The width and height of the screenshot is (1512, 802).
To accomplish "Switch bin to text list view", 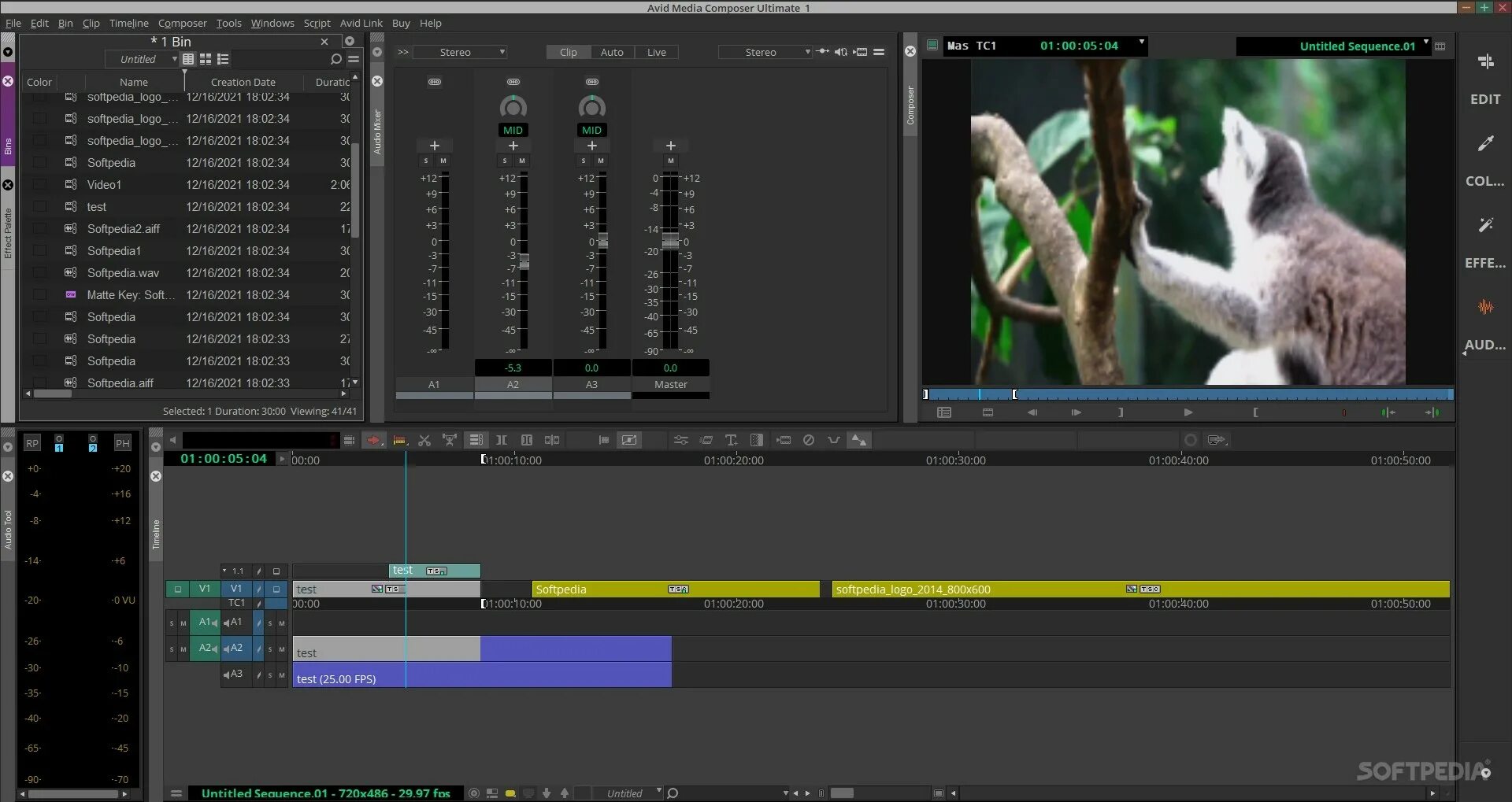I will 188,59.
